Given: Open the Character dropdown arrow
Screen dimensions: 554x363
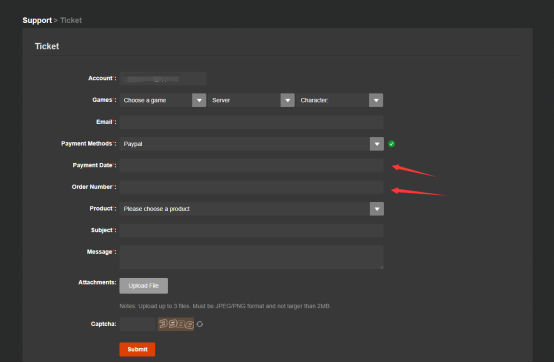Looking at the screenshot, I should 376,100.
